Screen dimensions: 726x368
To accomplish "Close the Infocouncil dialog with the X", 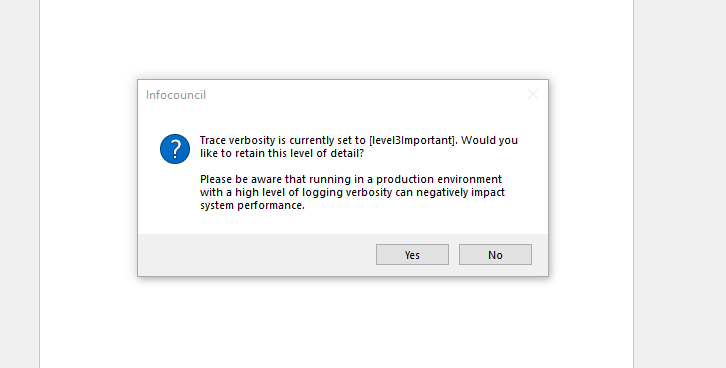I will click(x=533, y=94).
